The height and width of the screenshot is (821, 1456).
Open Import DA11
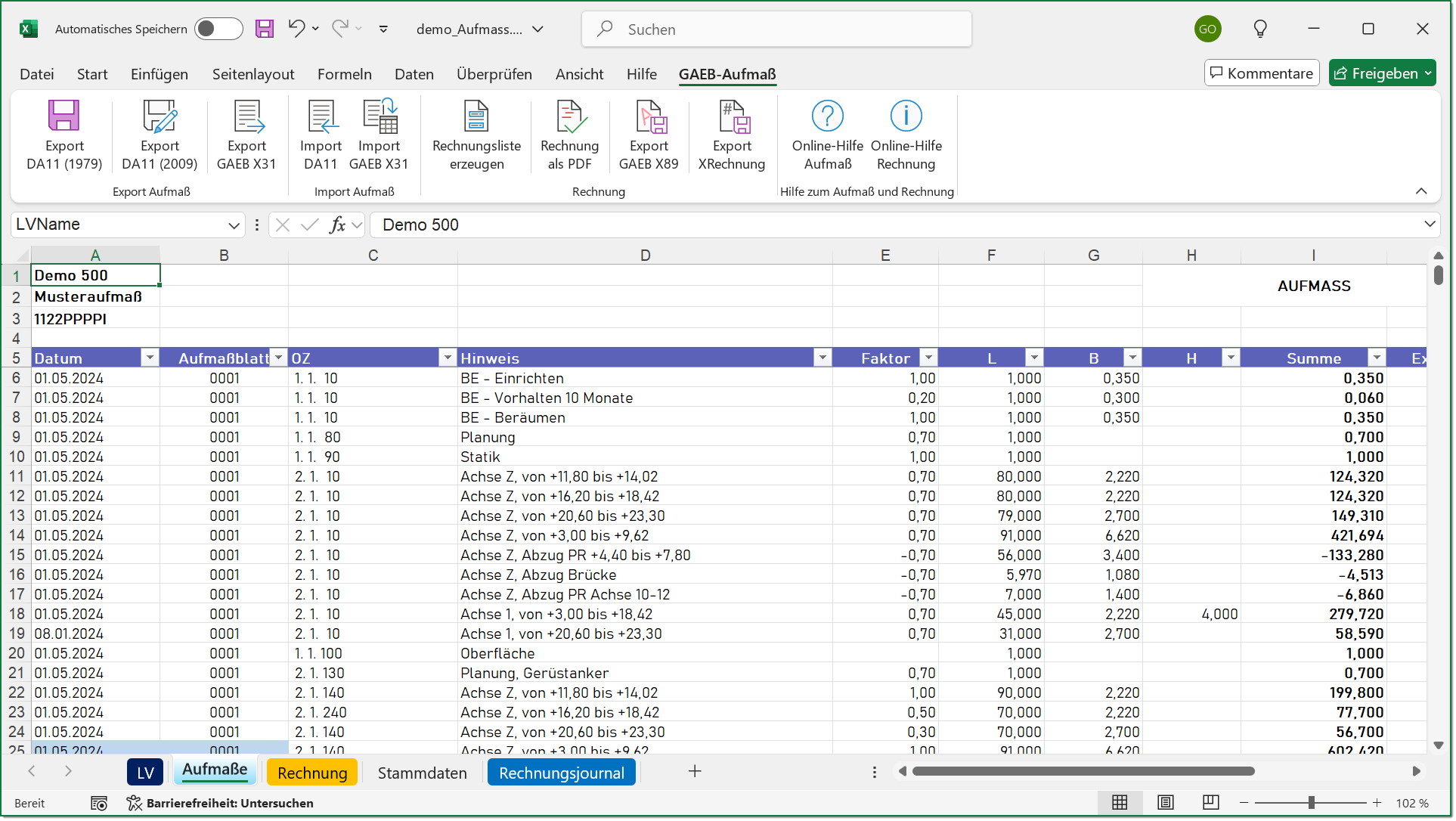point(321,135)
